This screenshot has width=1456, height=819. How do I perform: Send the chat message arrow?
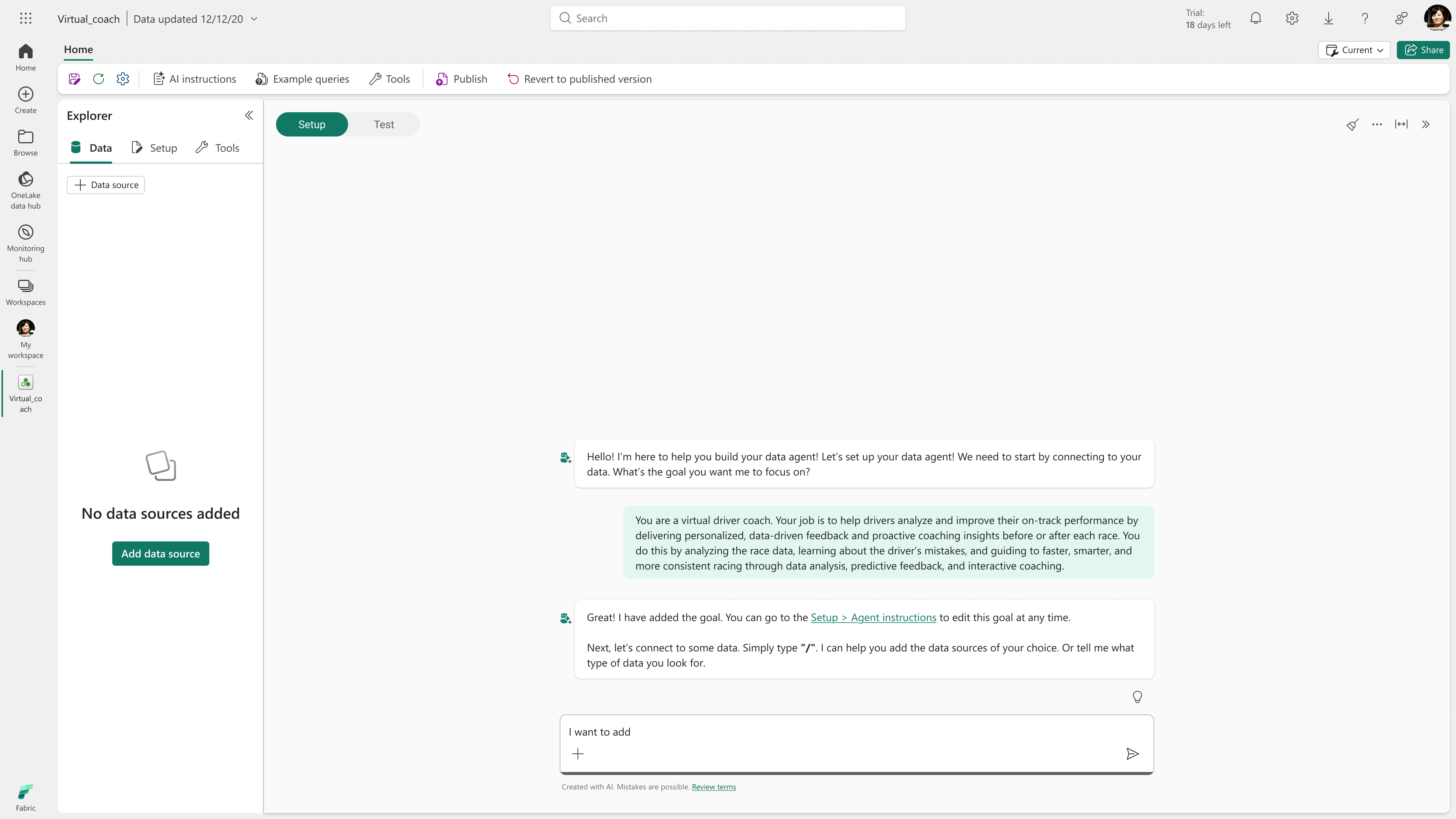(x=1132, y=753)
